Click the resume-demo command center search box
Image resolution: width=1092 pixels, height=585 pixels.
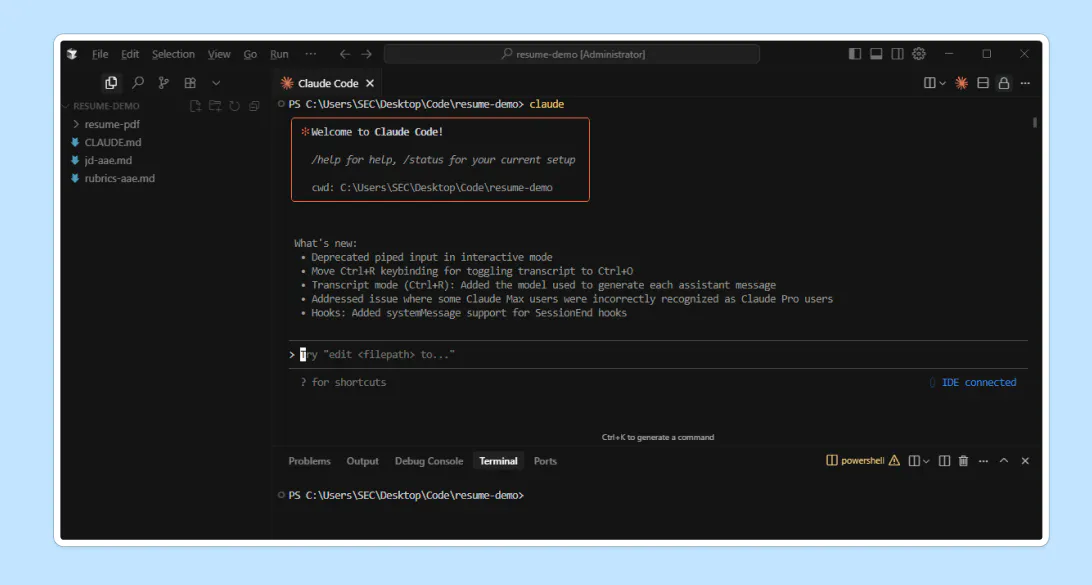point(572,54)
